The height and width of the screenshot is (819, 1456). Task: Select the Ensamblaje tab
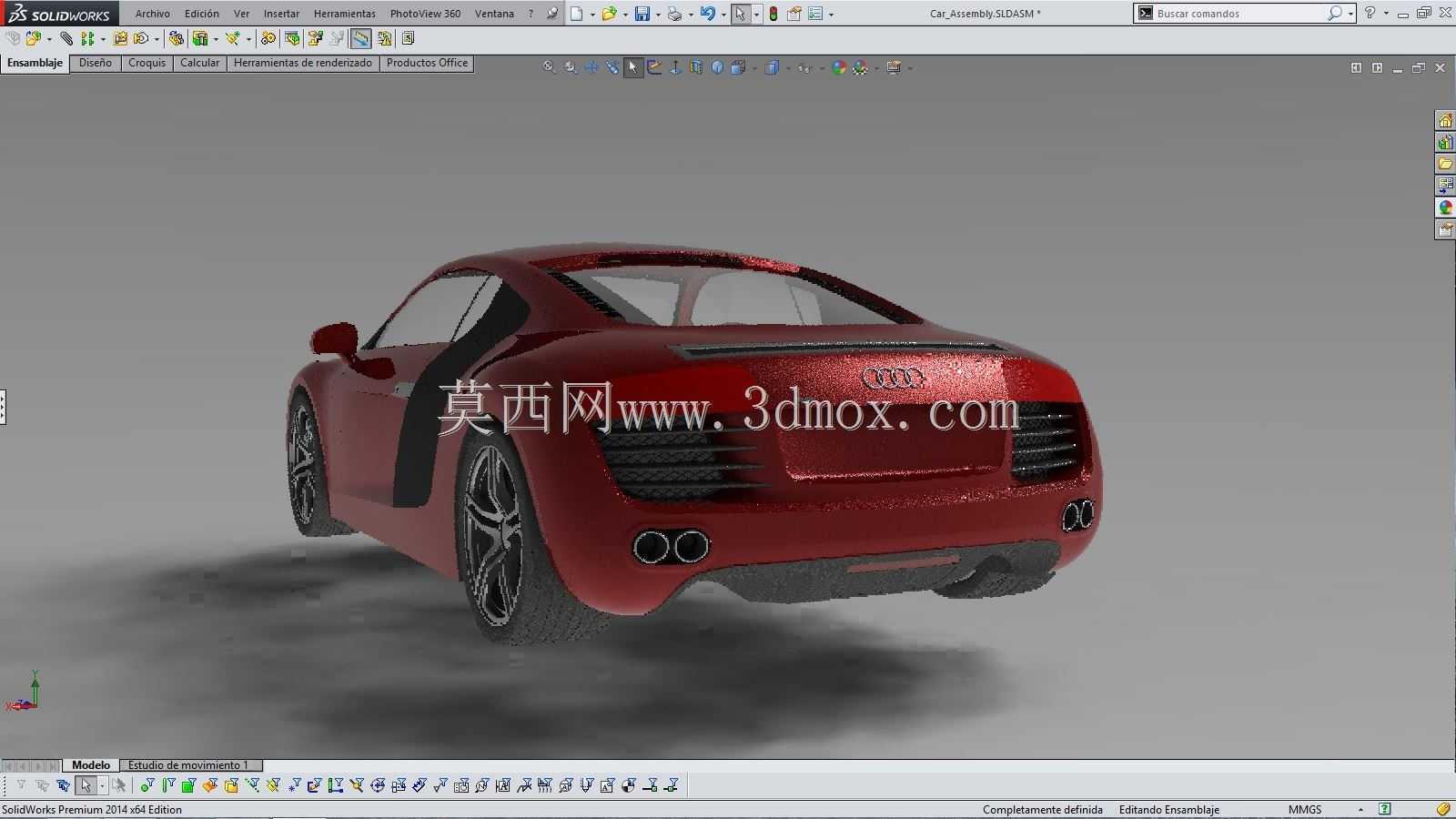coord(35,63)
